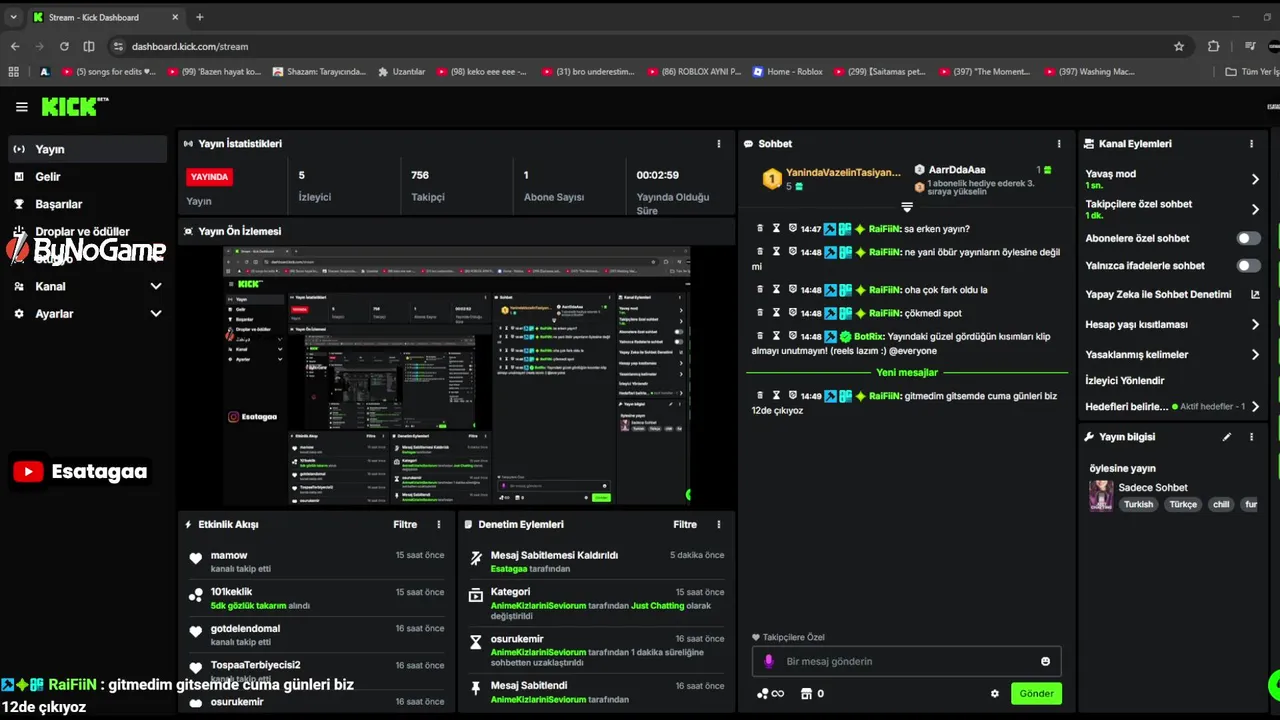The image size is (1280, 720).
Task: Open Home - Roblox bookmark
Action: click(x=787, y=72)
